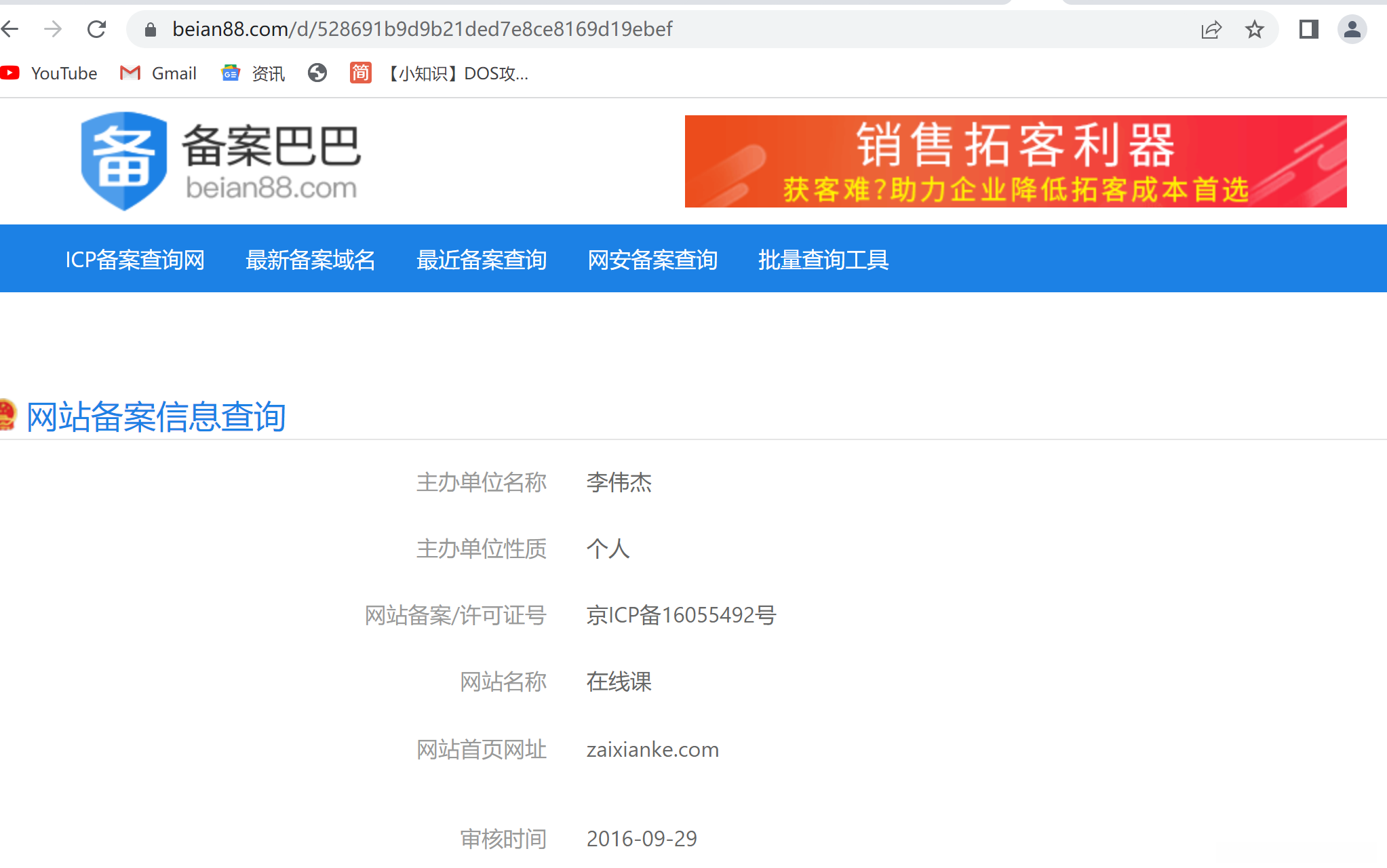Open the 销售拓客利器 banner ad

(x=1015, y=161)
